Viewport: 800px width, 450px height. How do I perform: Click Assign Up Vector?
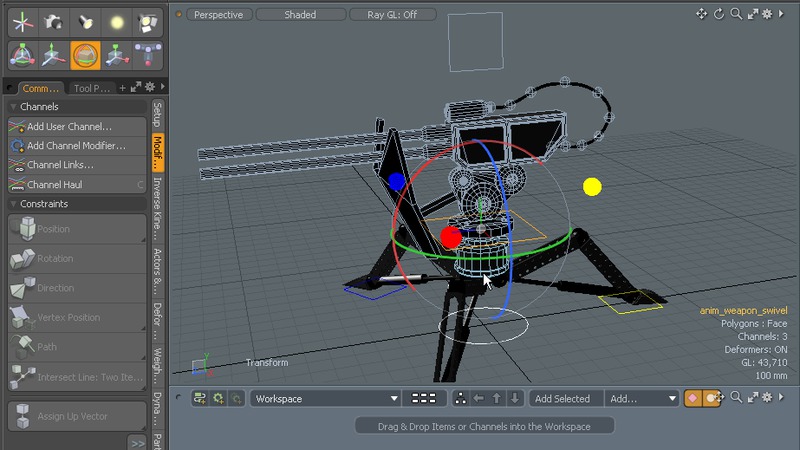point(77,416)
